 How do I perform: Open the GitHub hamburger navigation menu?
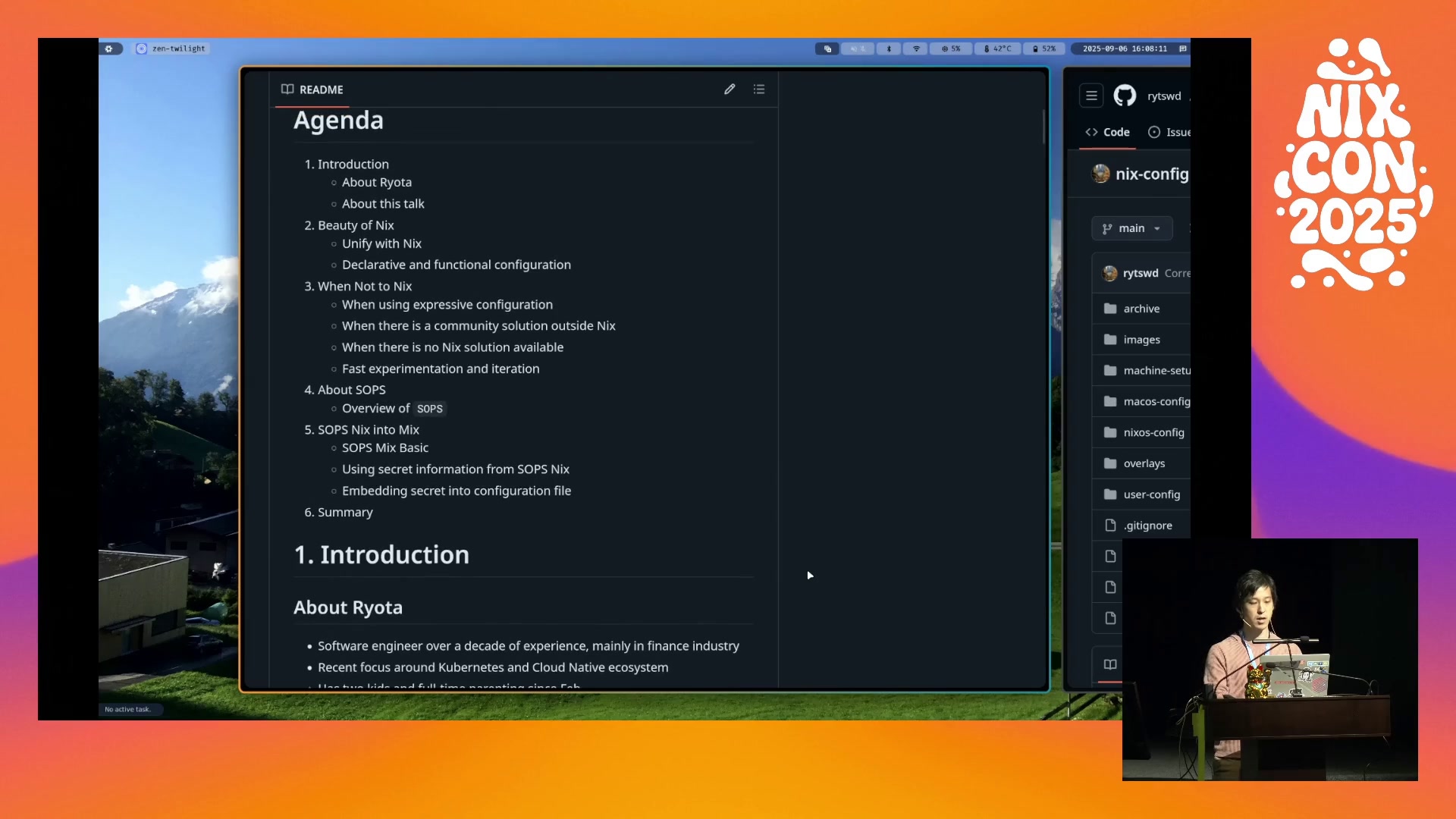(x=1091, y=96)
